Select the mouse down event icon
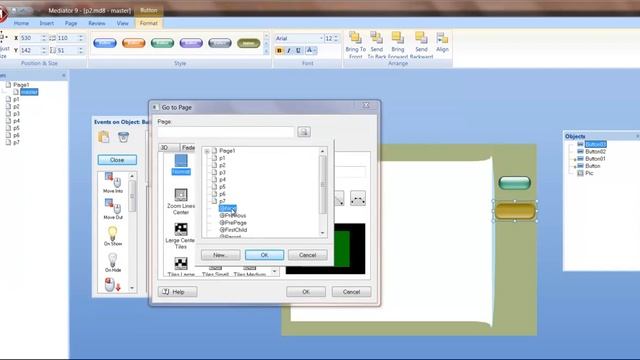The image size is (640, 360). (112, 284)
